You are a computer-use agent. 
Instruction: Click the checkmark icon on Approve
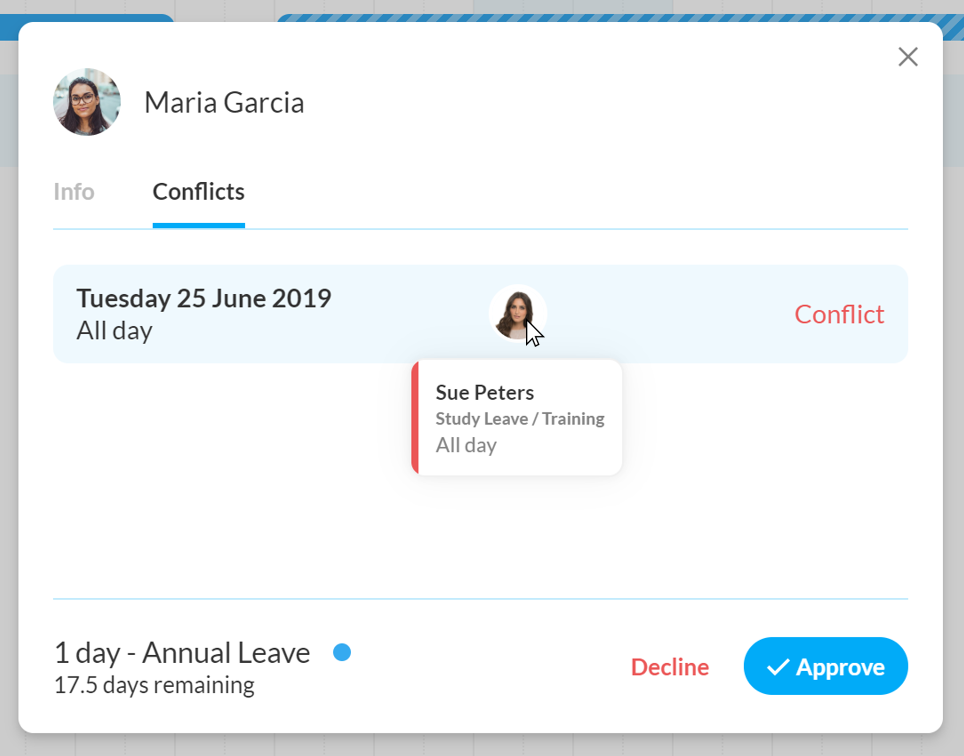778,667
